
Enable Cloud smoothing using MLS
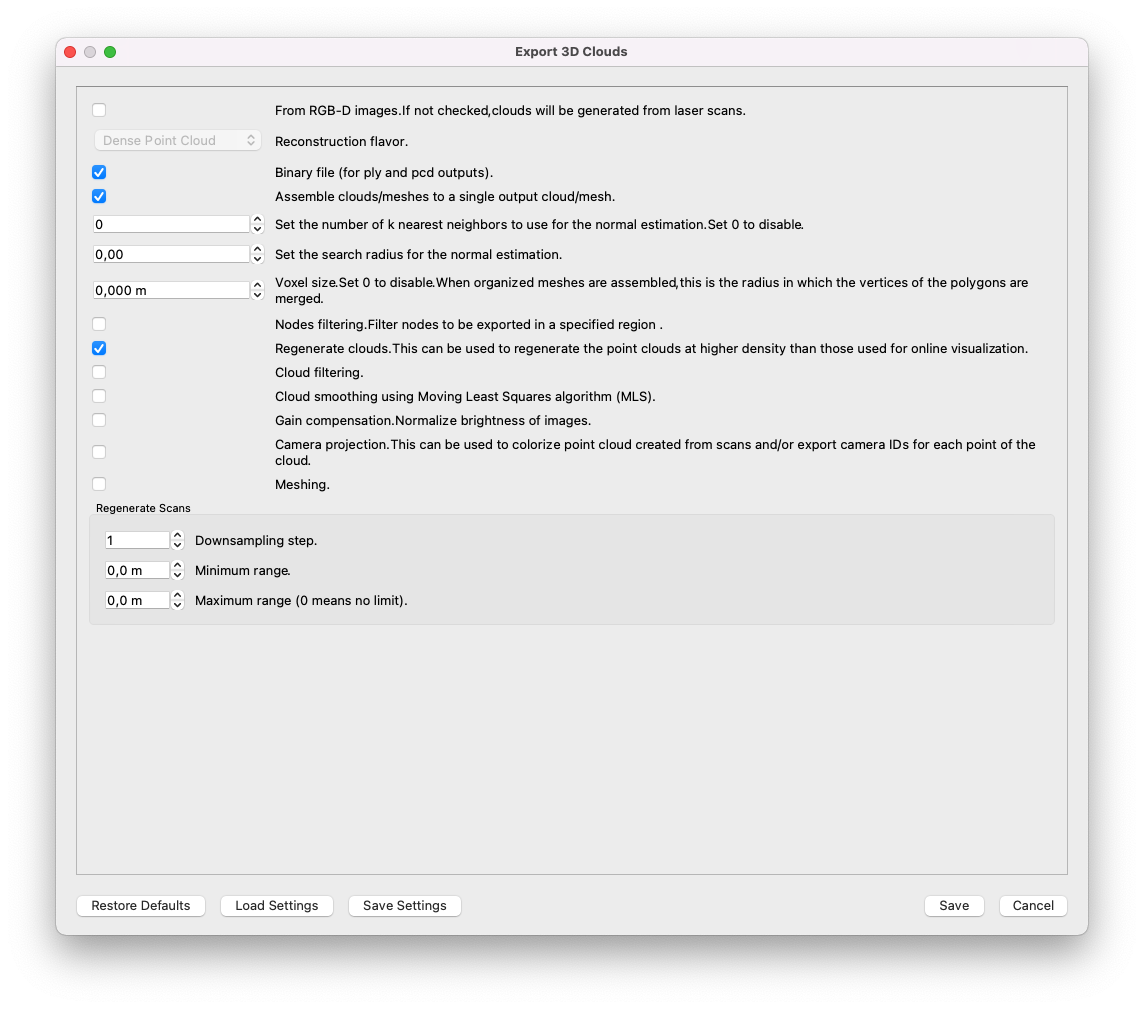[x=99, y=396]
